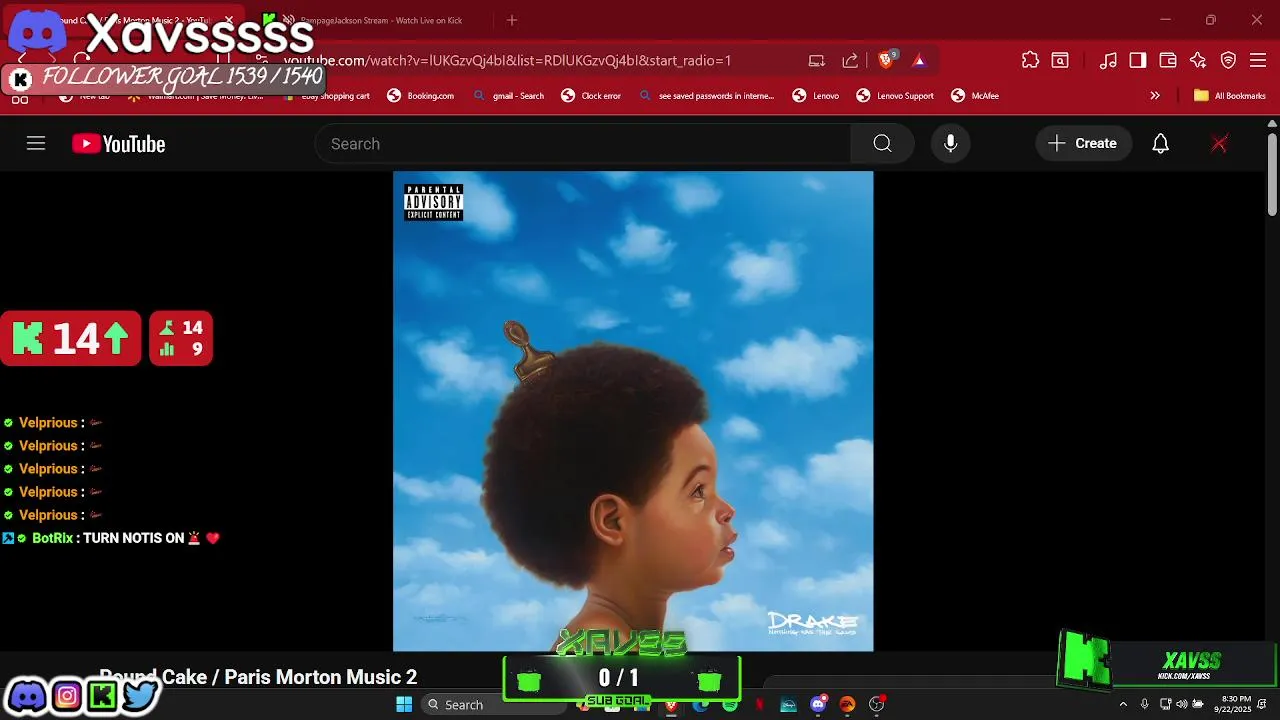Open the Lenovo Support bookmark

895,96
